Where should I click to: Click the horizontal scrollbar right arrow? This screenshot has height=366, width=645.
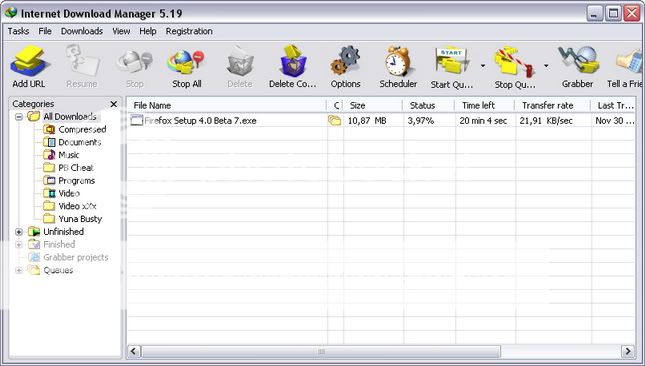[628, 352]
